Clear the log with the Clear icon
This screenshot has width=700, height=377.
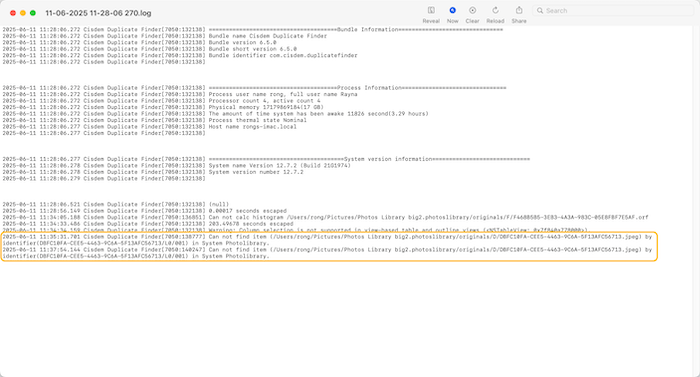472,10
